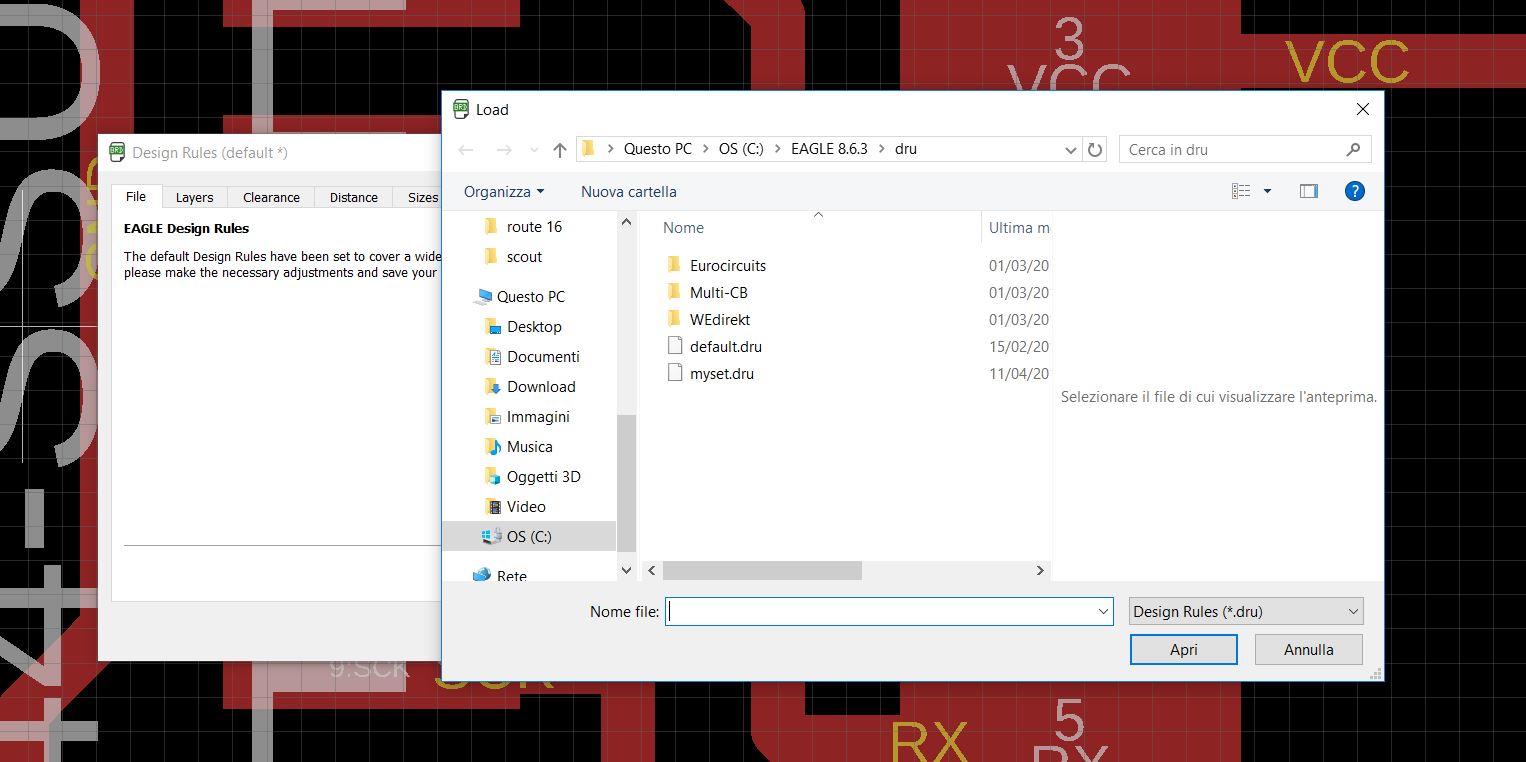Select OS (C:) drive in navigation pane
Image resolution: width=1526 pixels, height=762 pixels.
pyautogui.click(x=529, y=537)
